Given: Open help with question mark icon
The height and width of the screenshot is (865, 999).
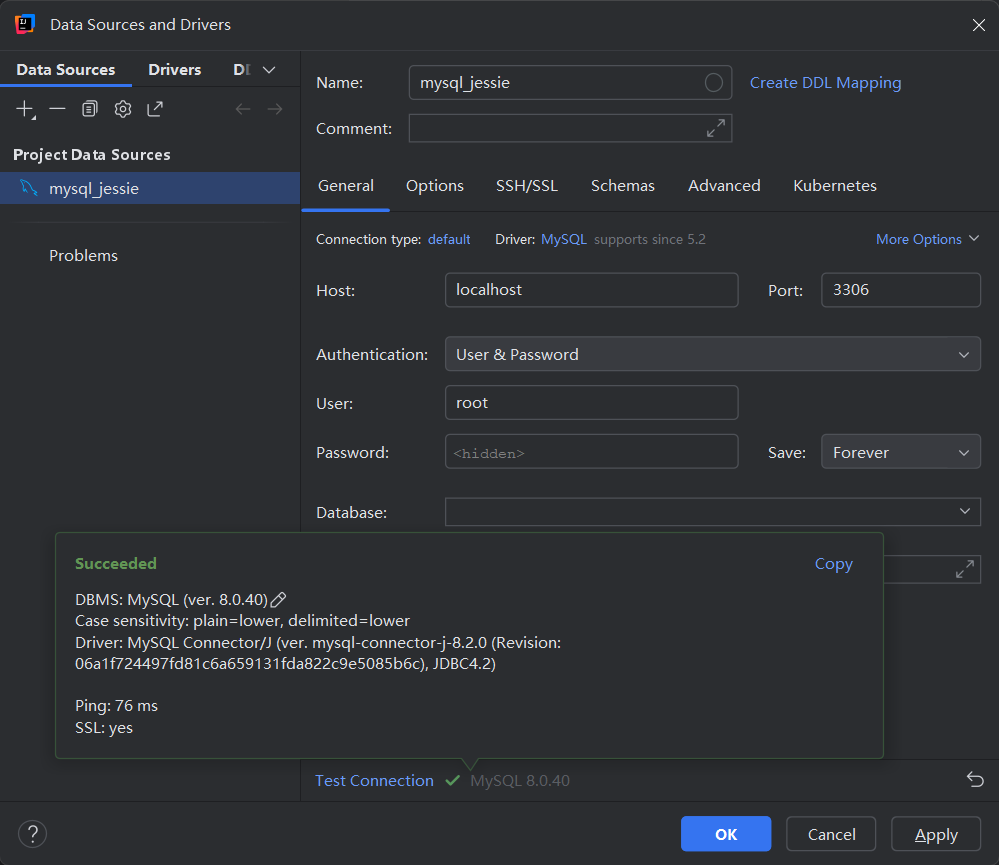Looking at the screenshot, I should point(32,834).
